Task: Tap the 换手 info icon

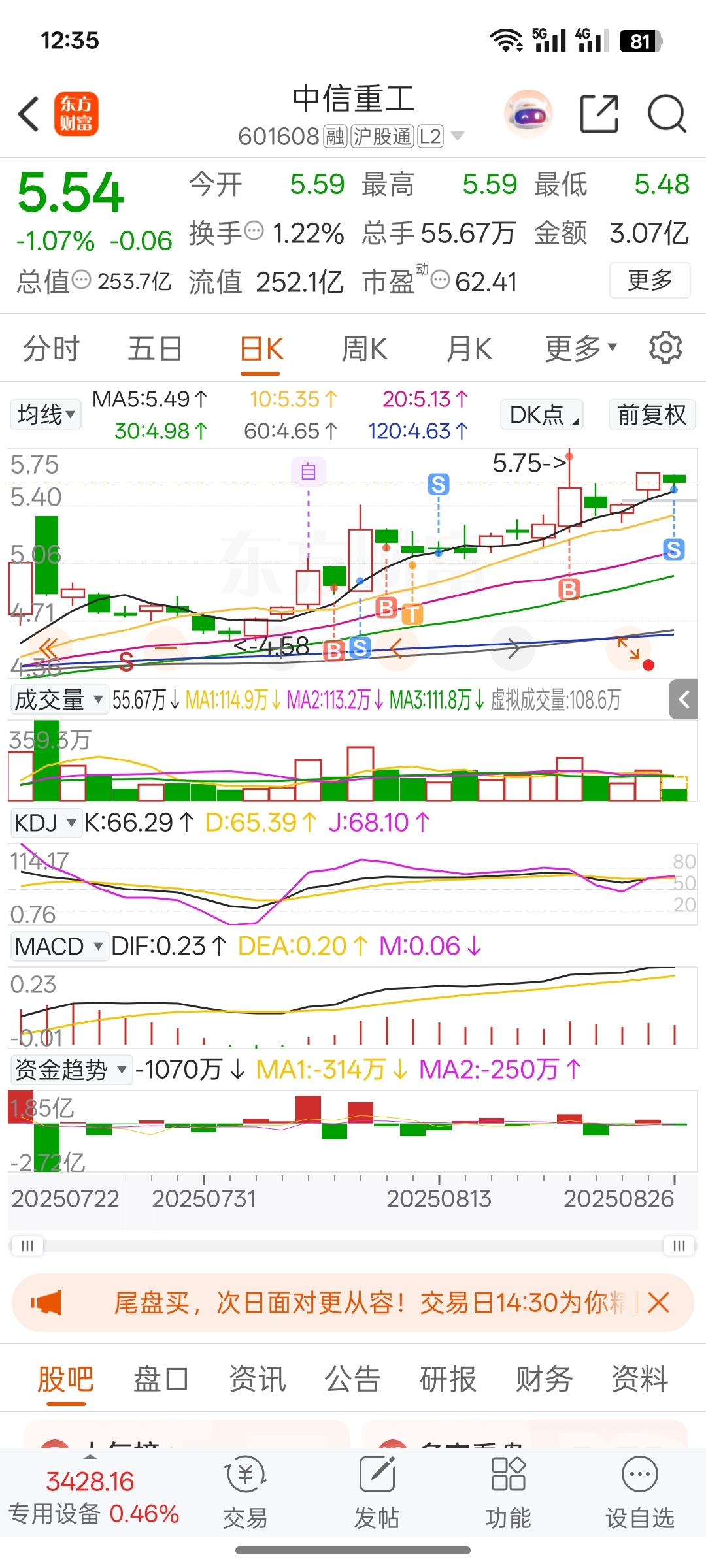Action: point(254,231)
